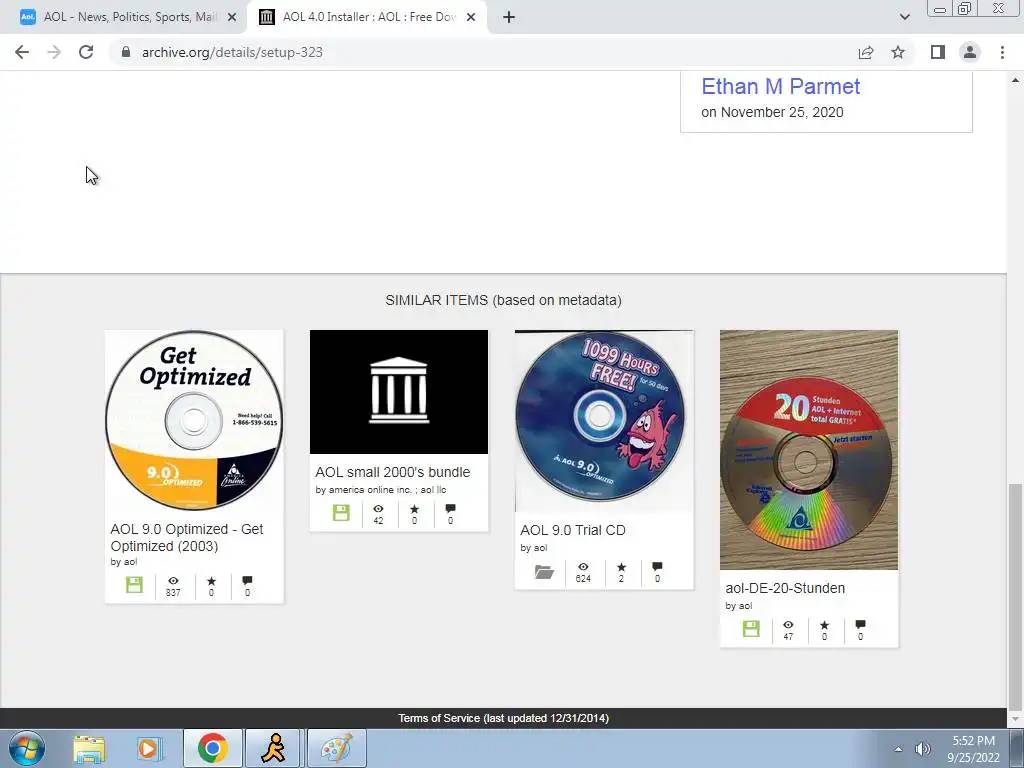
Task: Click scrollbar up arrow
Action: tap(1015, 80)
